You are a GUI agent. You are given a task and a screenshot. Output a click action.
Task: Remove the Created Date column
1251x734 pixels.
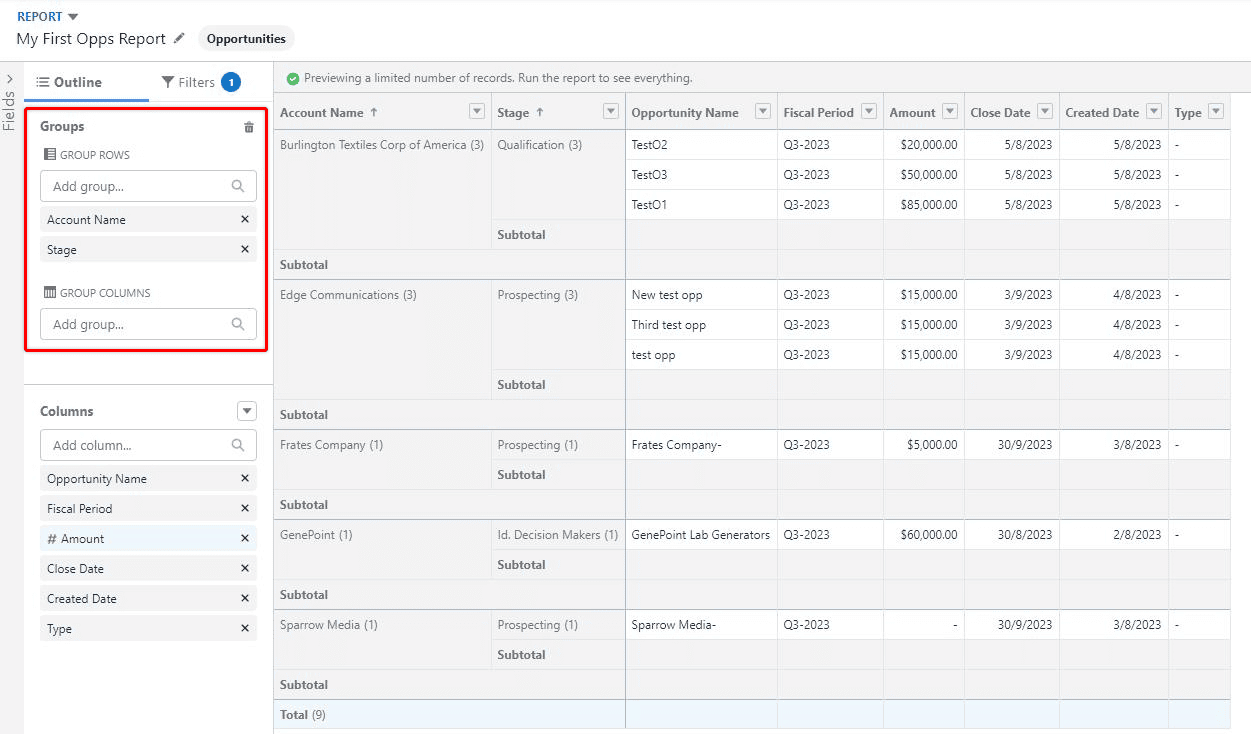(x=245, y=598)
